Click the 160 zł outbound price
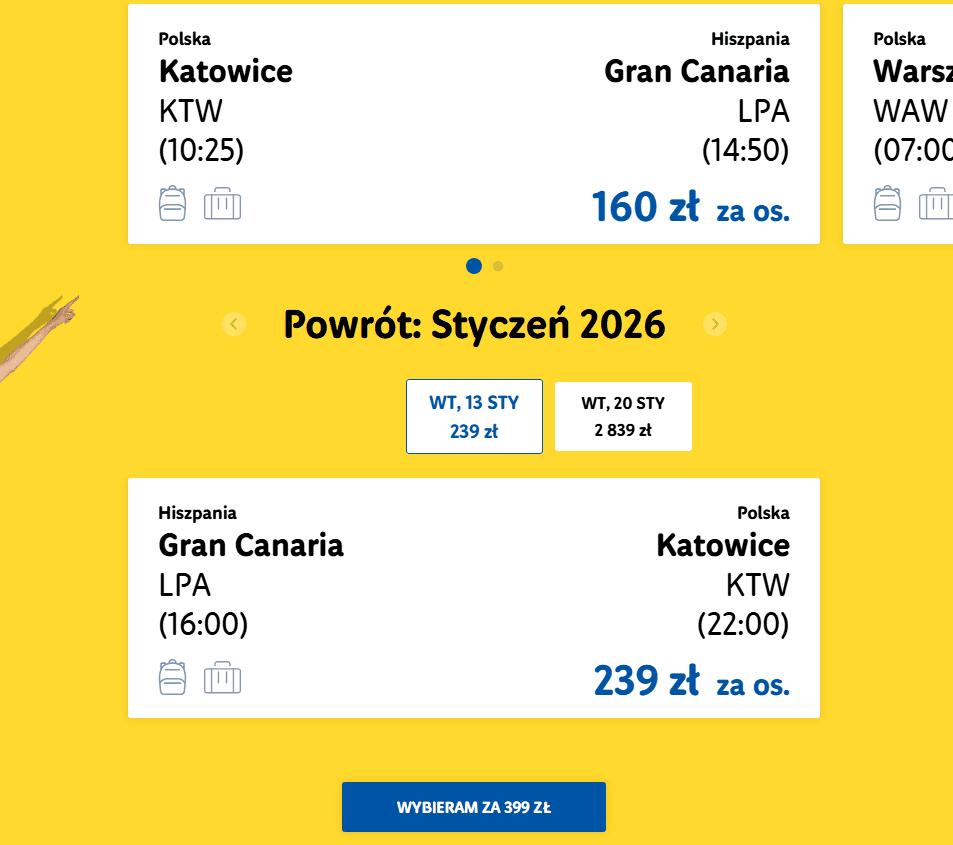This screenshot has width=953, height=845. [645, 207]
